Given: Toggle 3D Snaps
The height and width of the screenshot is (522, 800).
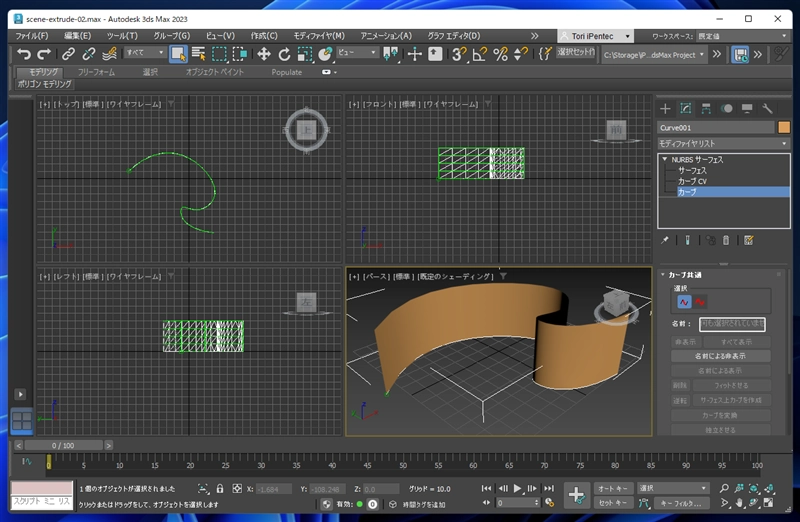Looking at the screenshot, I should 459,54.
